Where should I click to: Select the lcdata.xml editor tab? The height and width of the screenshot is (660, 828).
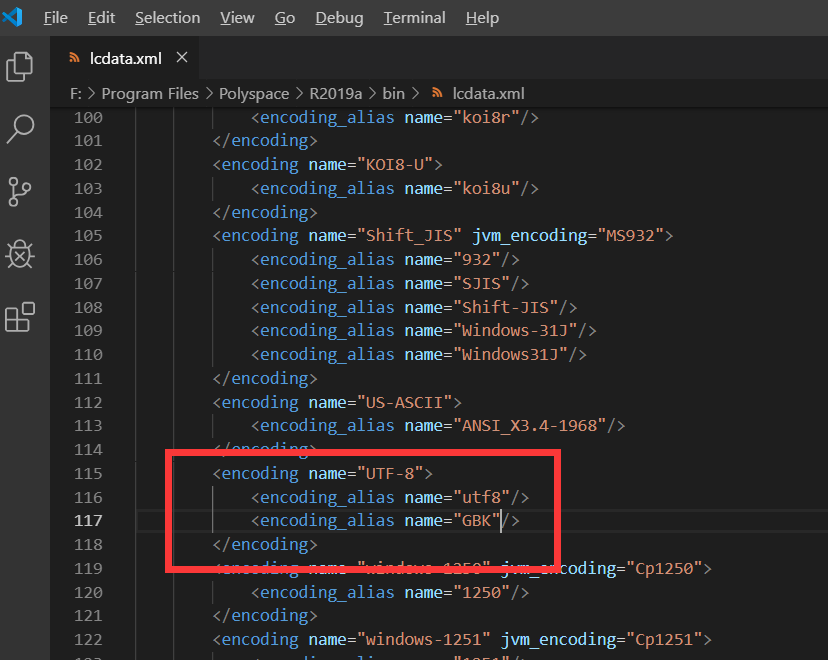(125, 58)
